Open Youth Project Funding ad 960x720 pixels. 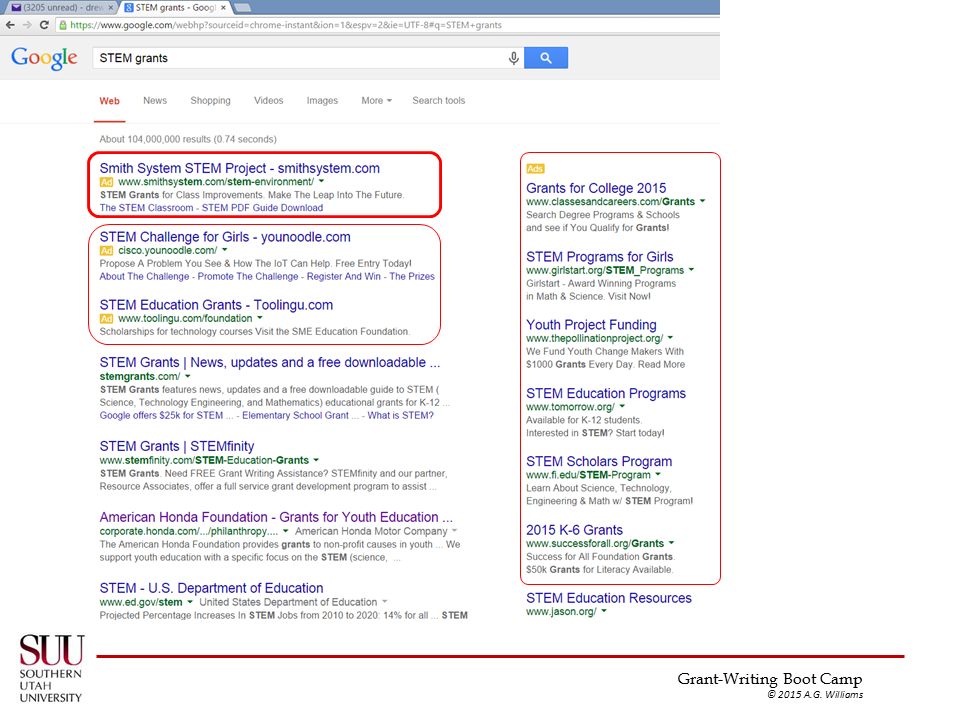(591, 325)
